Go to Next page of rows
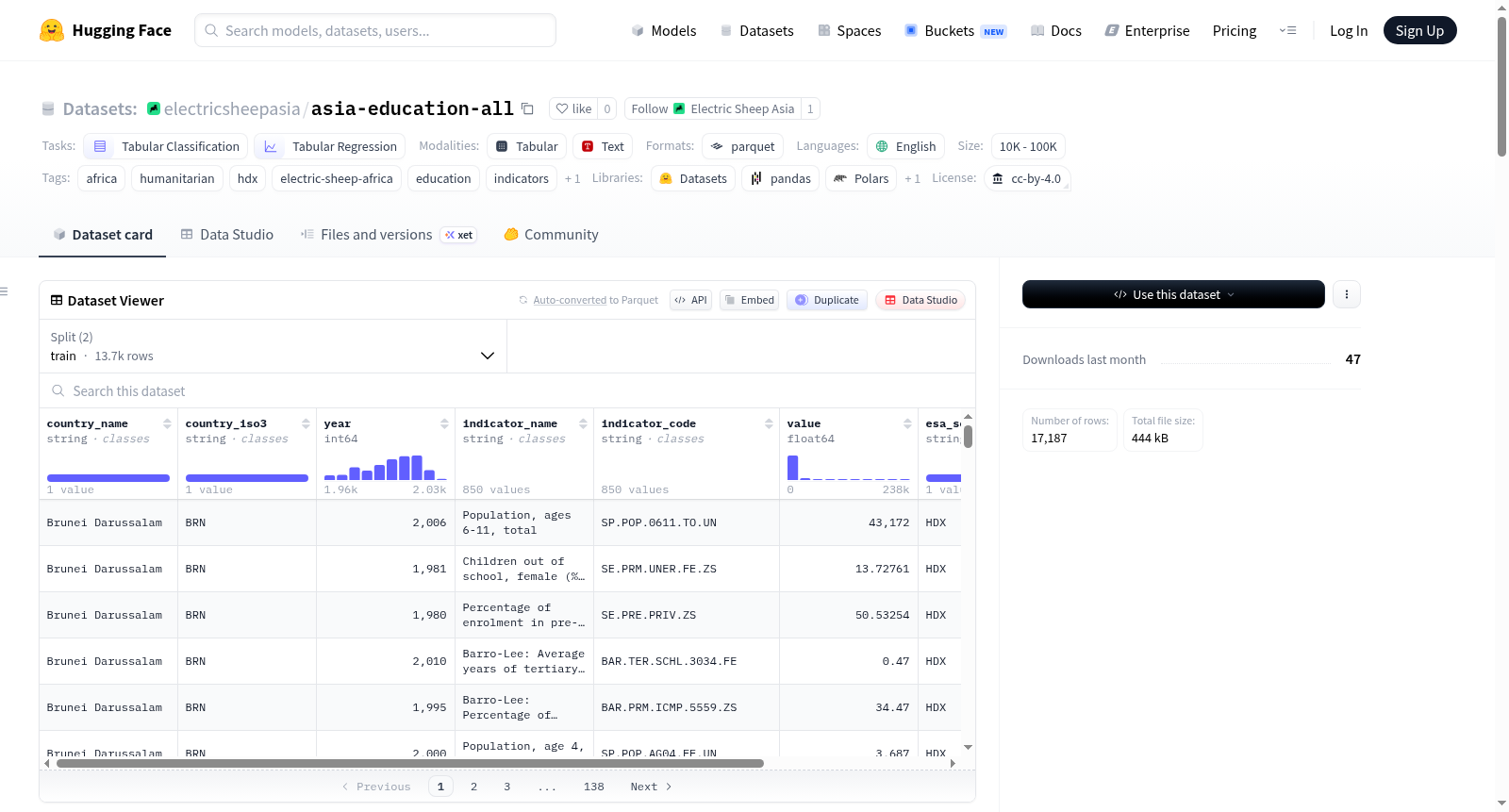Image resolution: width=1509 pixels, height=812 pixels. pos(651,787)
